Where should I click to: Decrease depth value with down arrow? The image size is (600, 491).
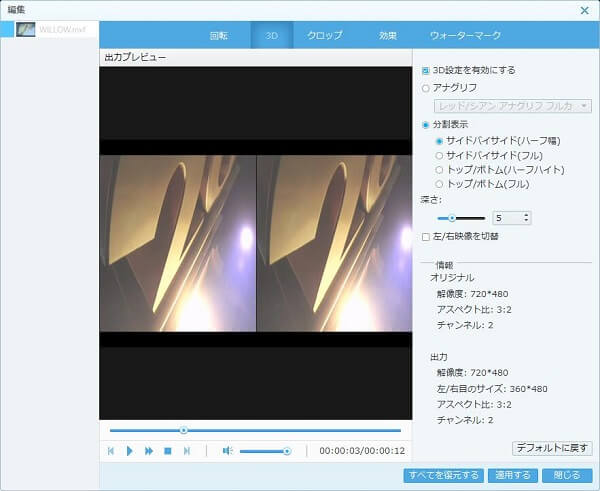[x=527, y=221]
